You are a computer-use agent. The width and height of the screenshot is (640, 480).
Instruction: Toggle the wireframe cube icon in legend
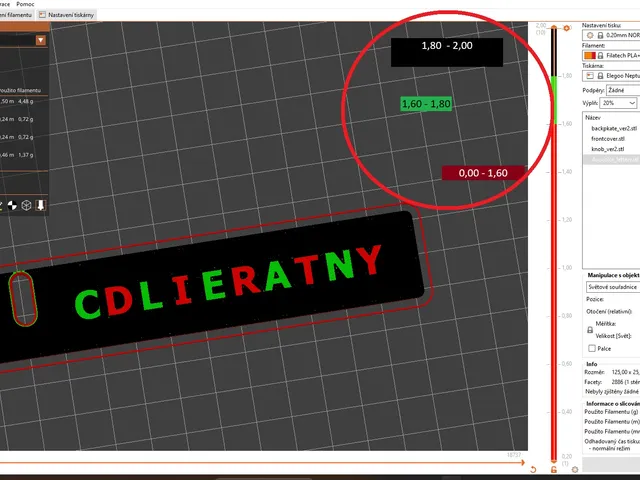click(26, 205)
